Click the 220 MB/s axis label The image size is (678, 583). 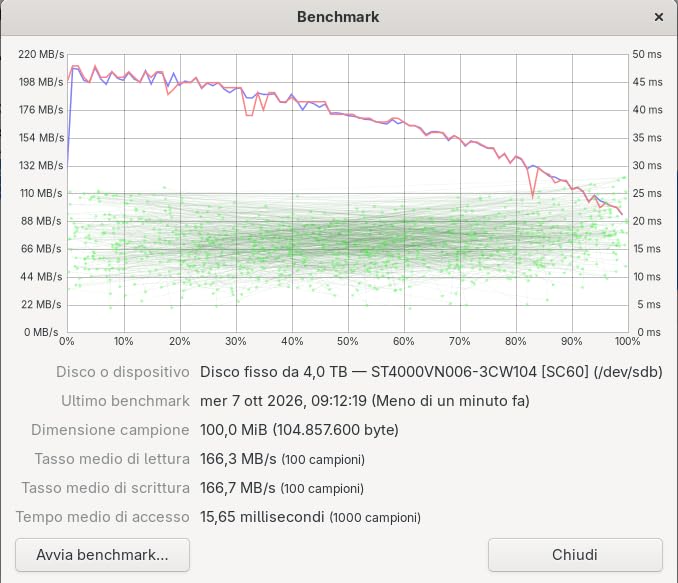tap(41, 54)
